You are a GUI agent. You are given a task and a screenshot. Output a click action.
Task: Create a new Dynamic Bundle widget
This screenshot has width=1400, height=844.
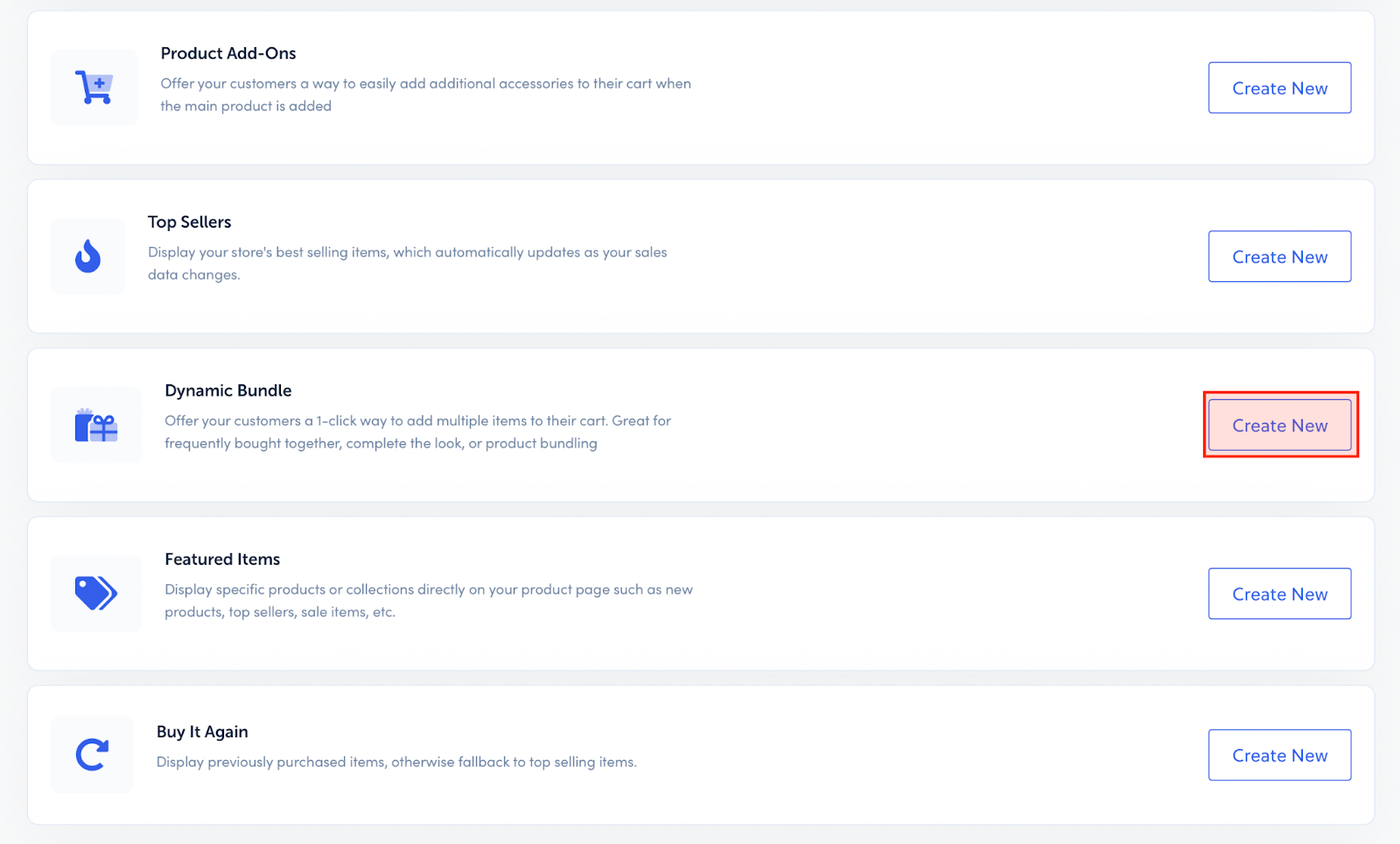point(1279,426)
